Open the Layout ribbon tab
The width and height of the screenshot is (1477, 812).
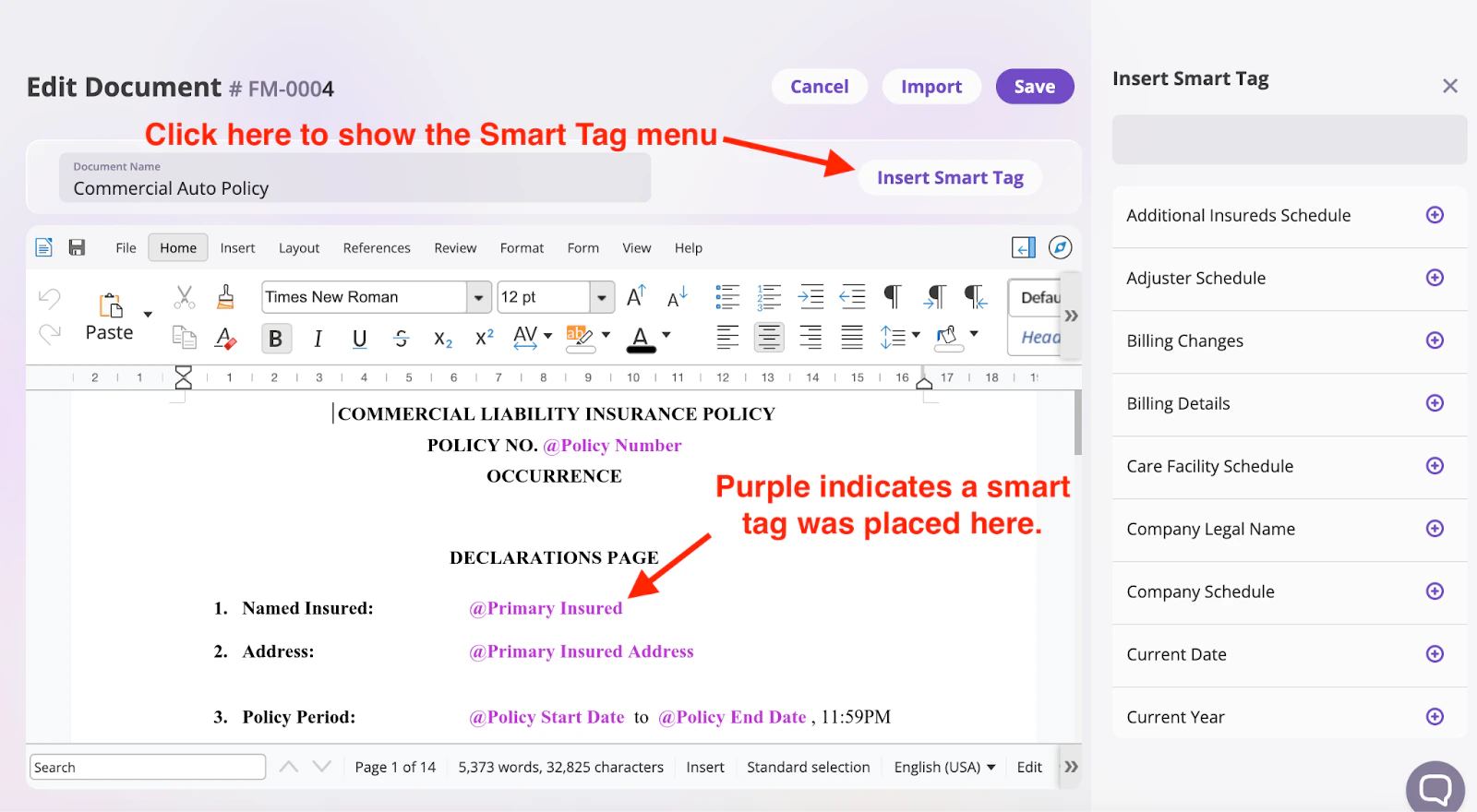point(299,248)
